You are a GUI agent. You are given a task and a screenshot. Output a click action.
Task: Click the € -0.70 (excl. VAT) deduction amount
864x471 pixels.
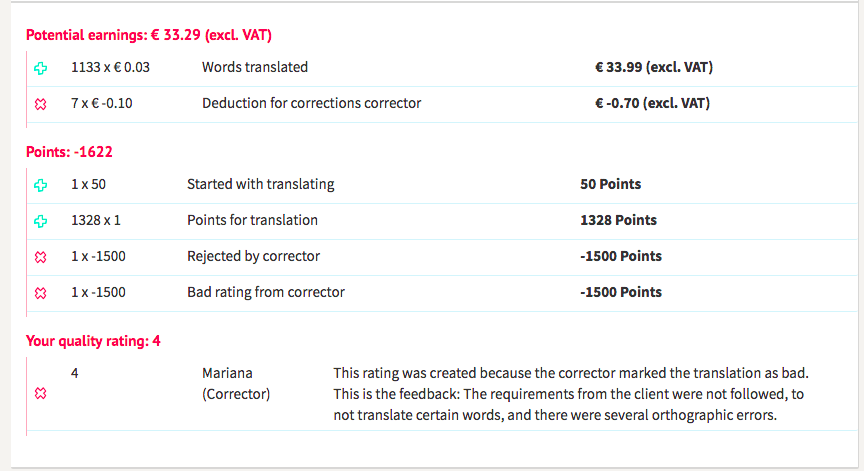point(652,103)
